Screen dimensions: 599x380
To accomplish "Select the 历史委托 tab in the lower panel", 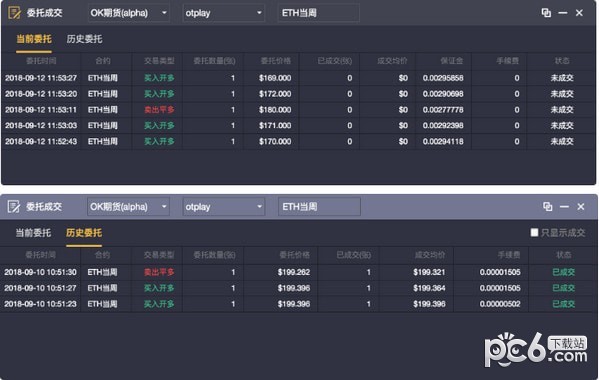I will click(x=84, y=233).
